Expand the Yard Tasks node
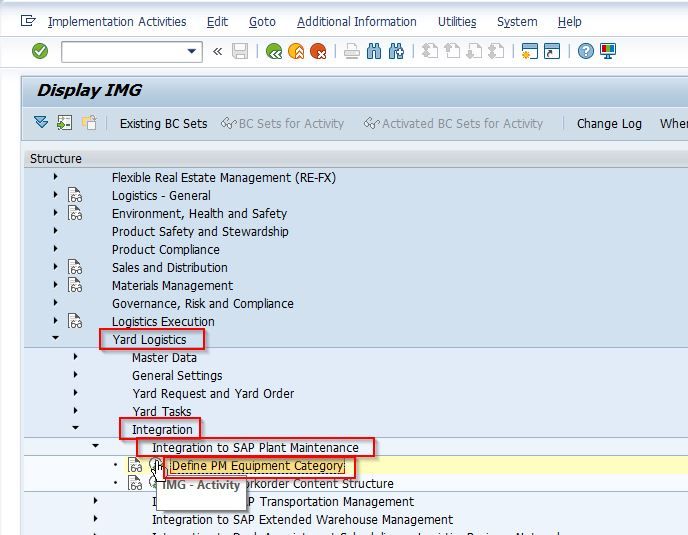688x535 pixels. point(75,410)
